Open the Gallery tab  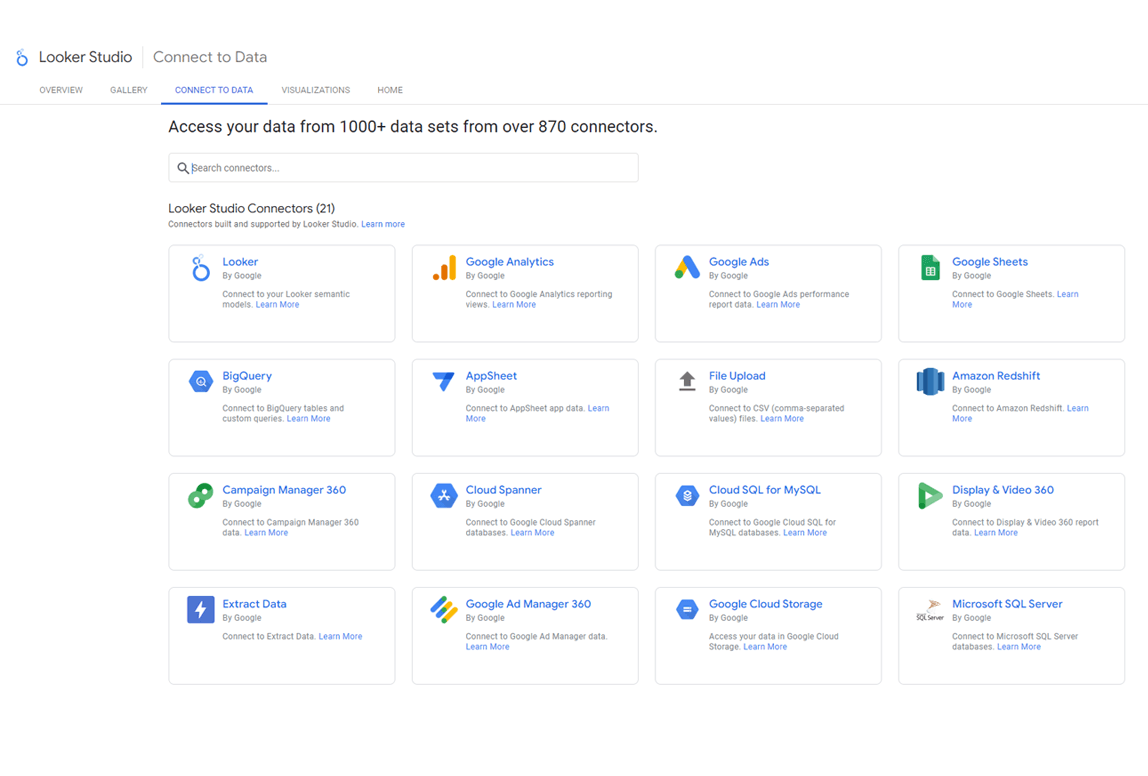[x=129, y=90]
